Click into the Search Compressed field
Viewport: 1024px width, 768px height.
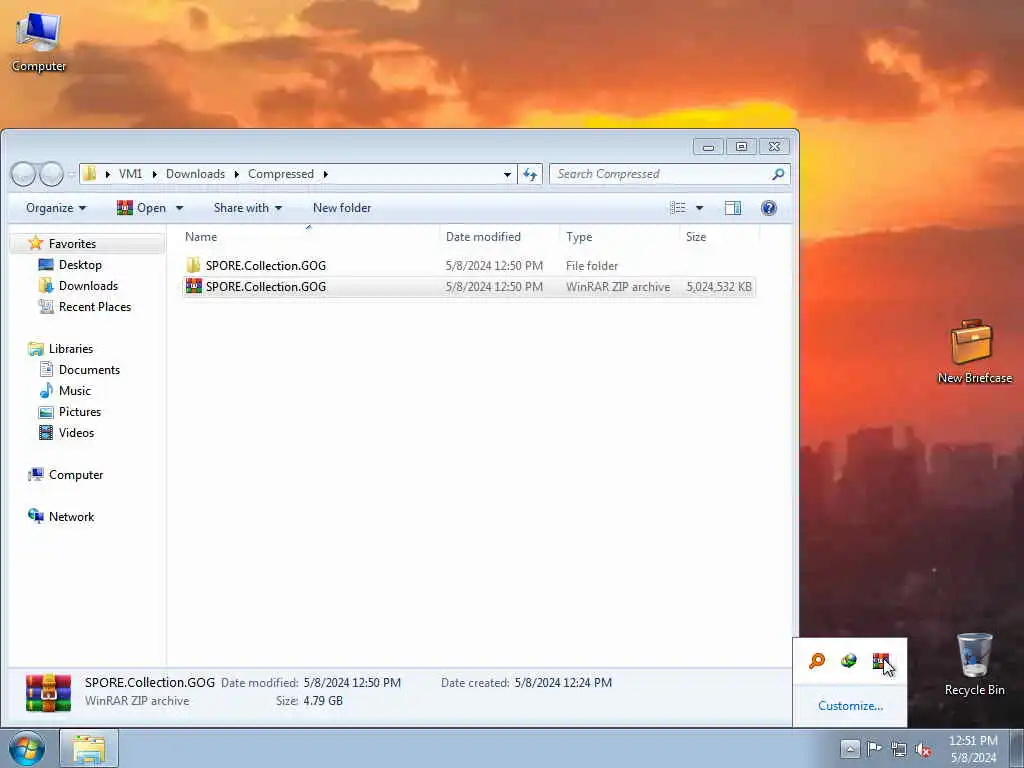point(660,174)
